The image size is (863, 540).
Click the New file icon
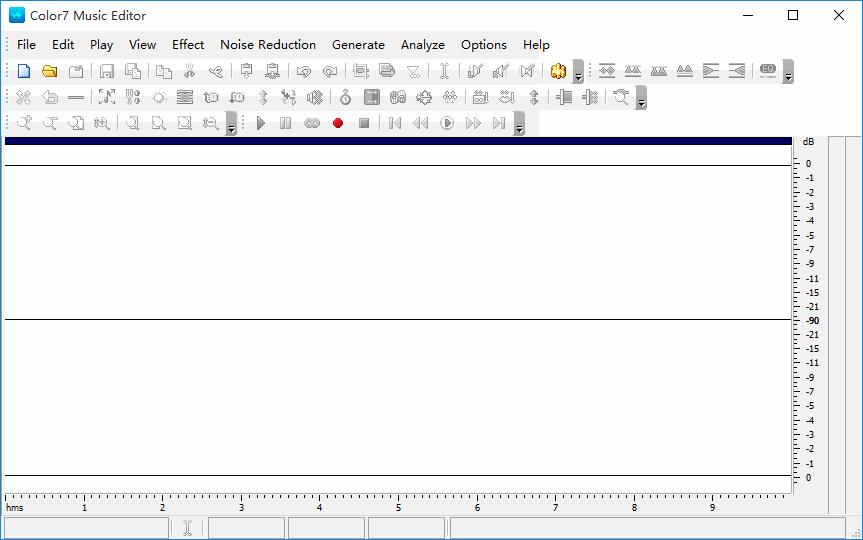24,71
